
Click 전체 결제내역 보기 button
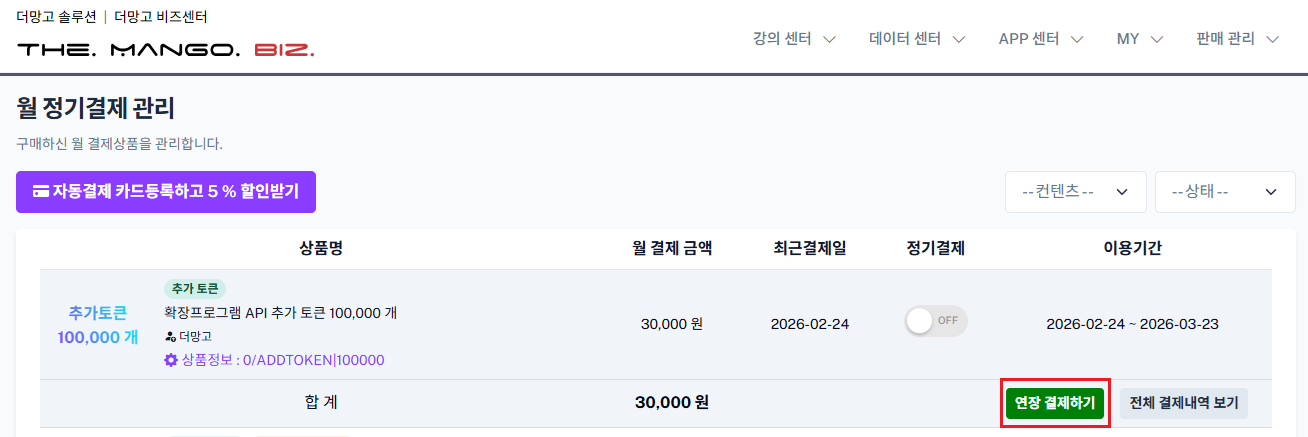pyautogui.click(x=1183, y=403)
